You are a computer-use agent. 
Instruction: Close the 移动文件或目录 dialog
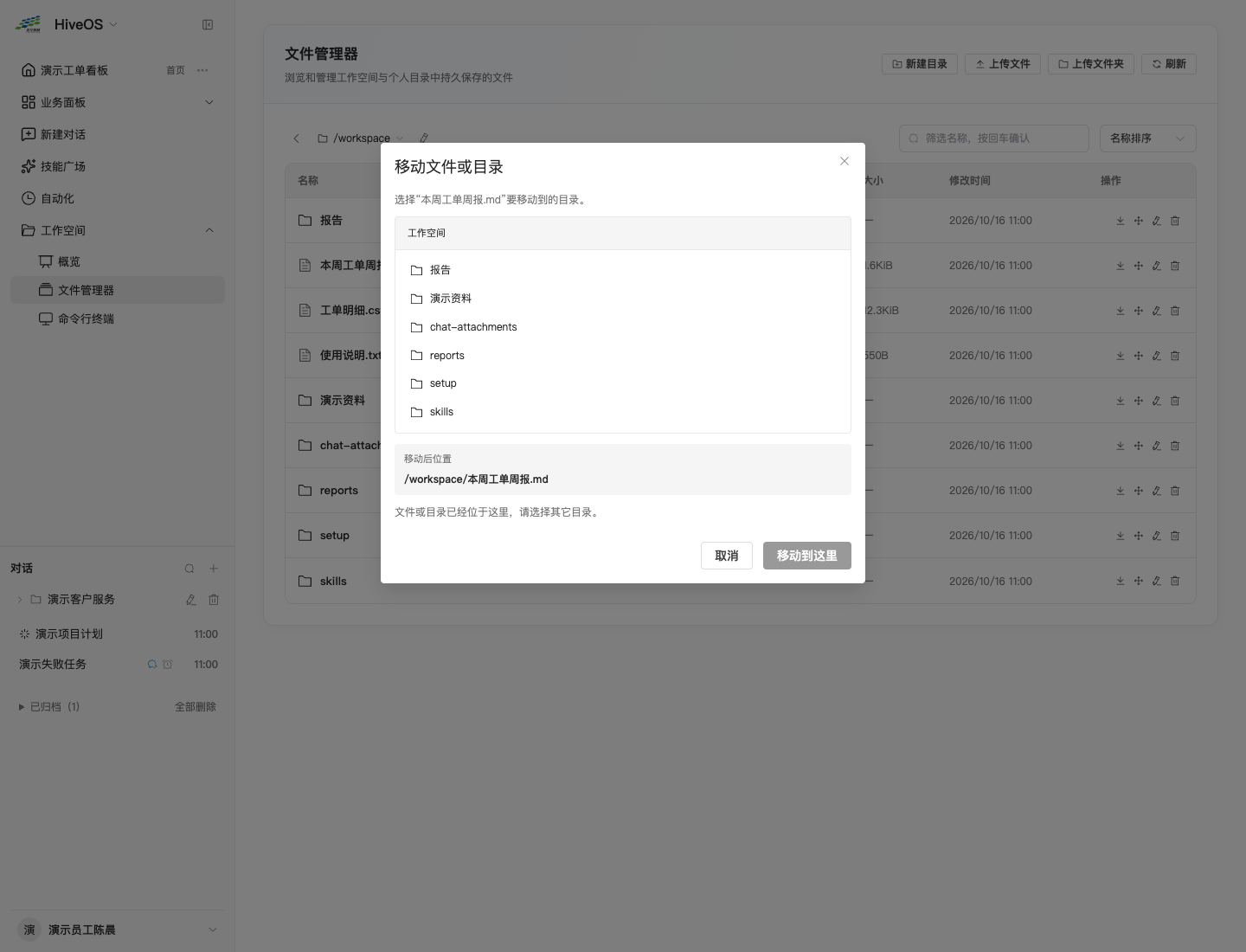(x=845, y=161)
